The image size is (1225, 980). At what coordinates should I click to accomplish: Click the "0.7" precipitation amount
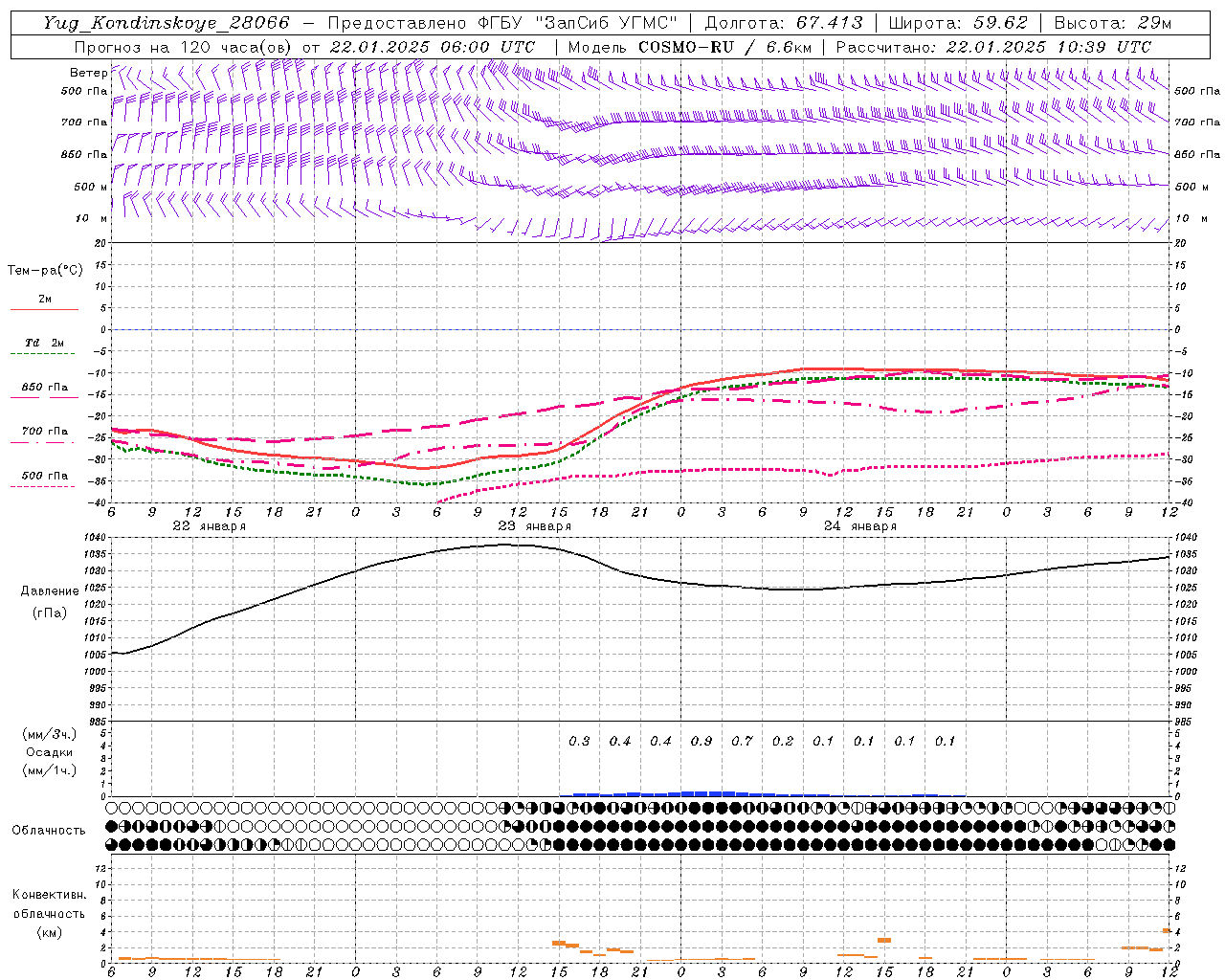point(742,741)
